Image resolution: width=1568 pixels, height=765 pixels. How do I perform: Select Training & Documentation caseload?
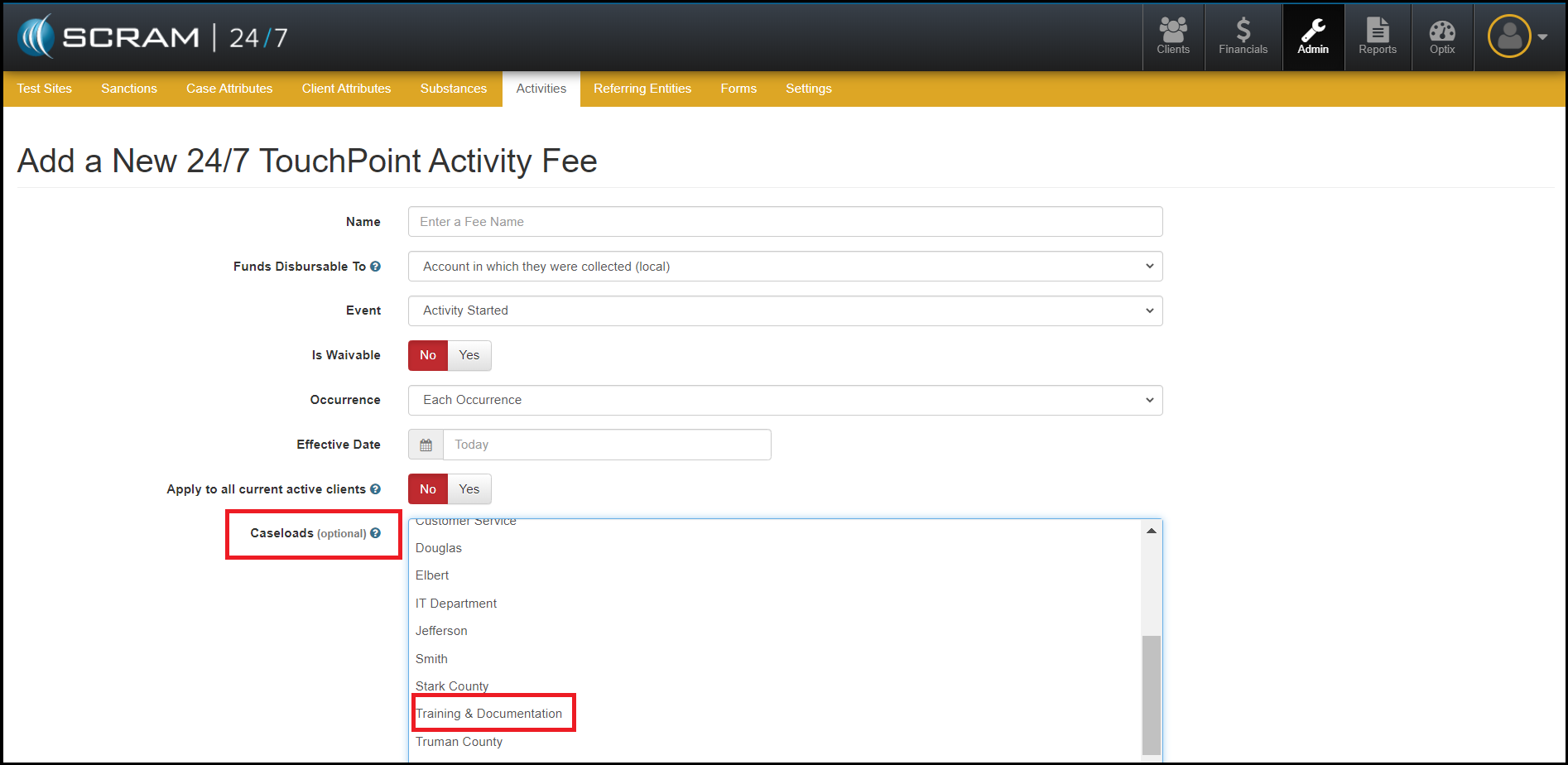click(488, 714)
